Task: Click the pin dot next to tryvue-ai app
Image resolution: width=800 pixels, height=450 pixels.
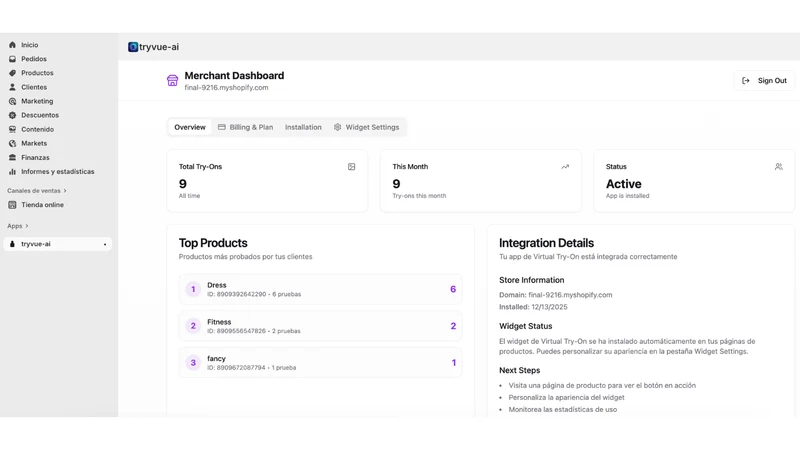Action: click(105, 245)
